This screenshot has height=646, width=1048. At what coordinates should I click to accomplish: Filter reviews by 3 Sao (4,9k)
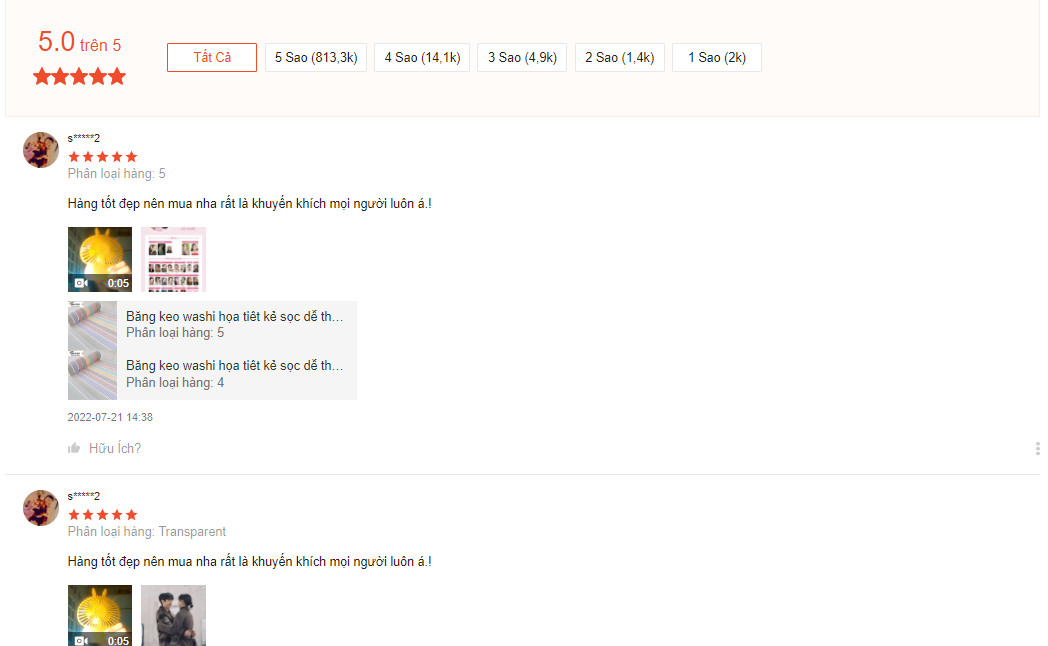(522, 58)
